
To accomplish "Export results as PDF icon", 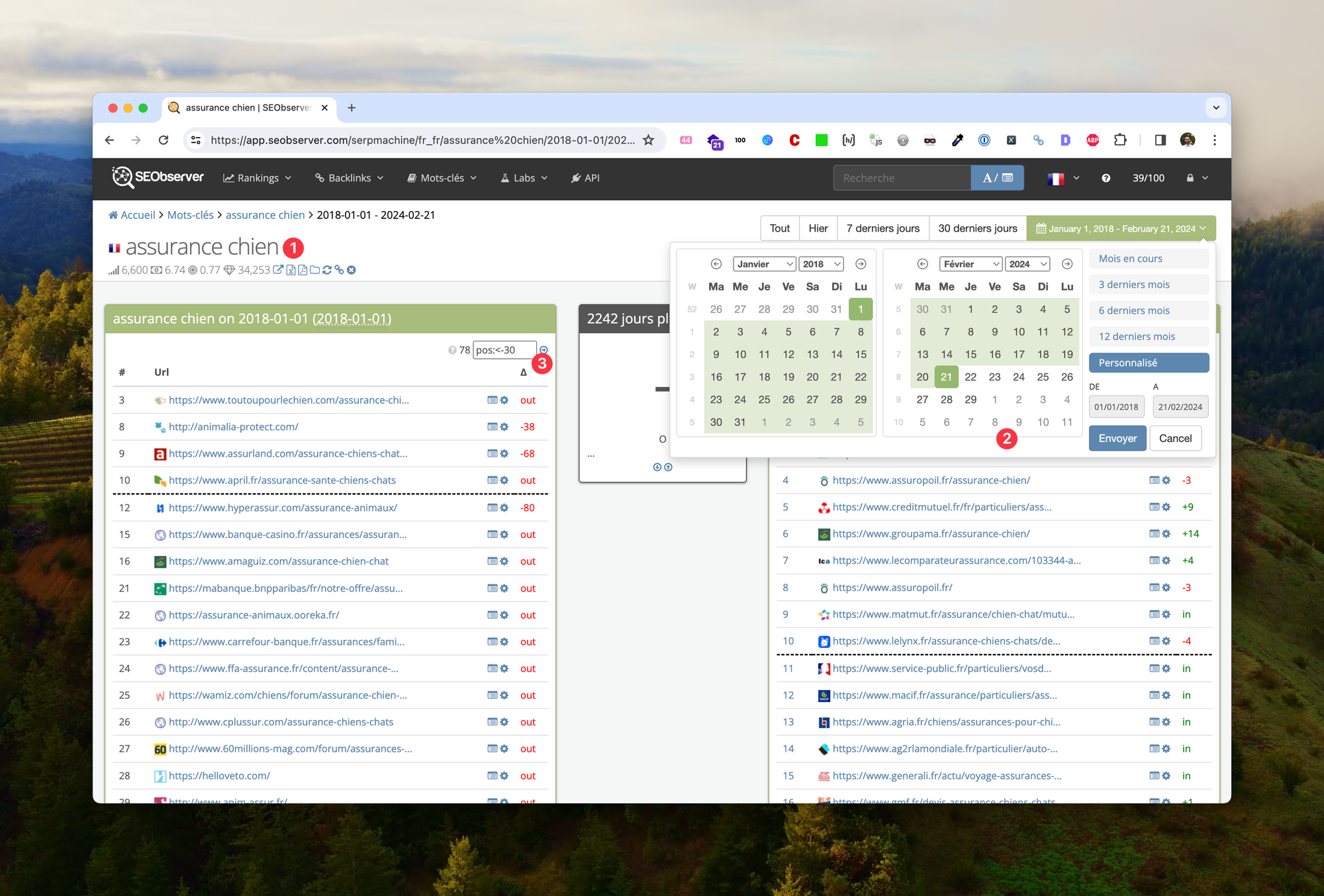I will click(x=303, y=270).
